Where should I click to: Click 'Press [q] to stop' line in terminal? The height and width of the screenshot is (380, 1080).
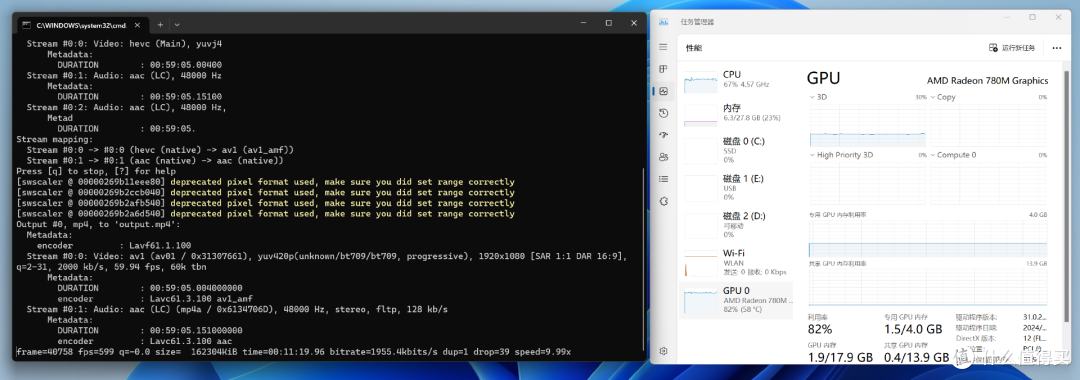(96, 171)
